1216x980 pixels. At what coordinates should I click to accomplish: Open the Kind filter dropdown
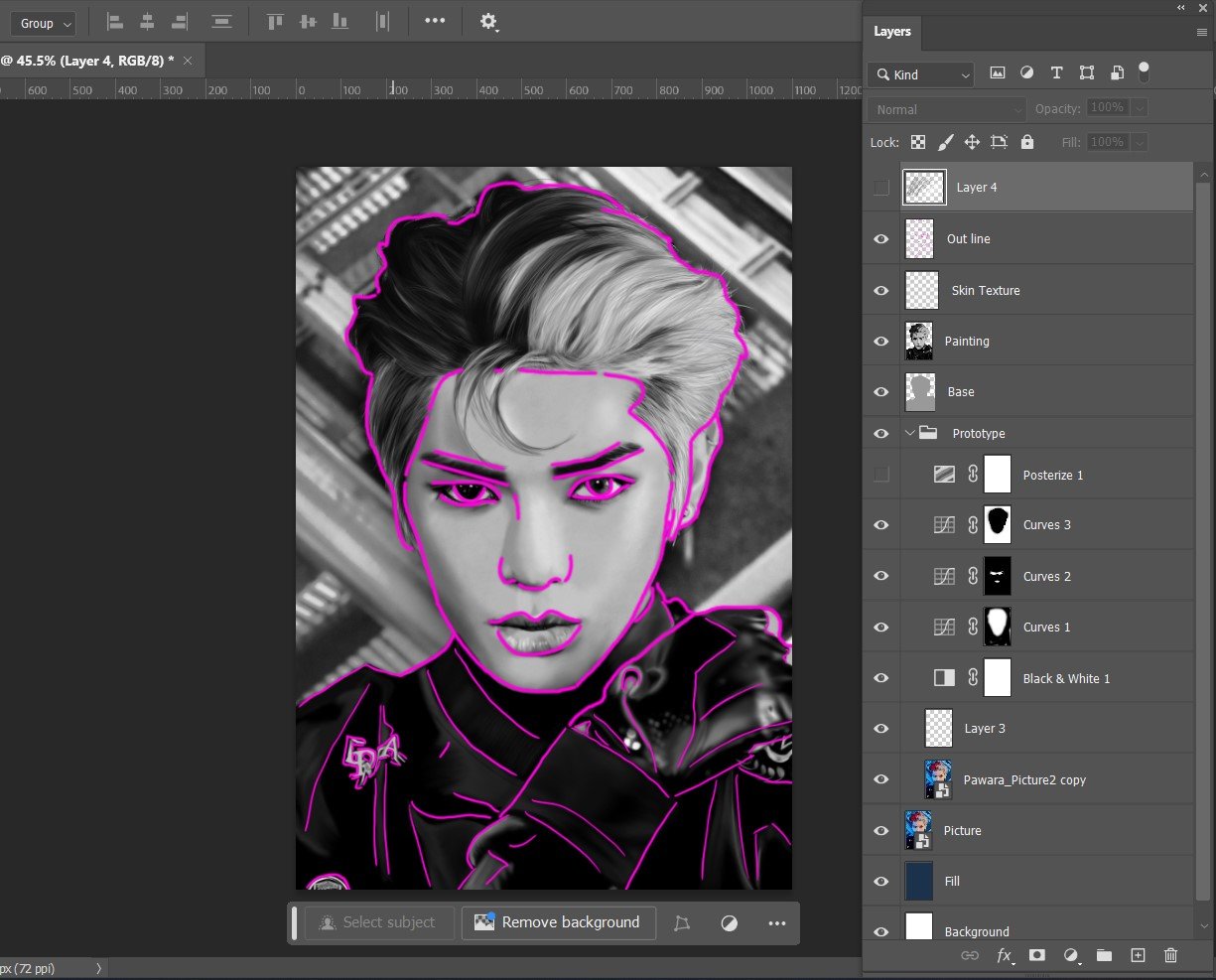pos(920,74)
